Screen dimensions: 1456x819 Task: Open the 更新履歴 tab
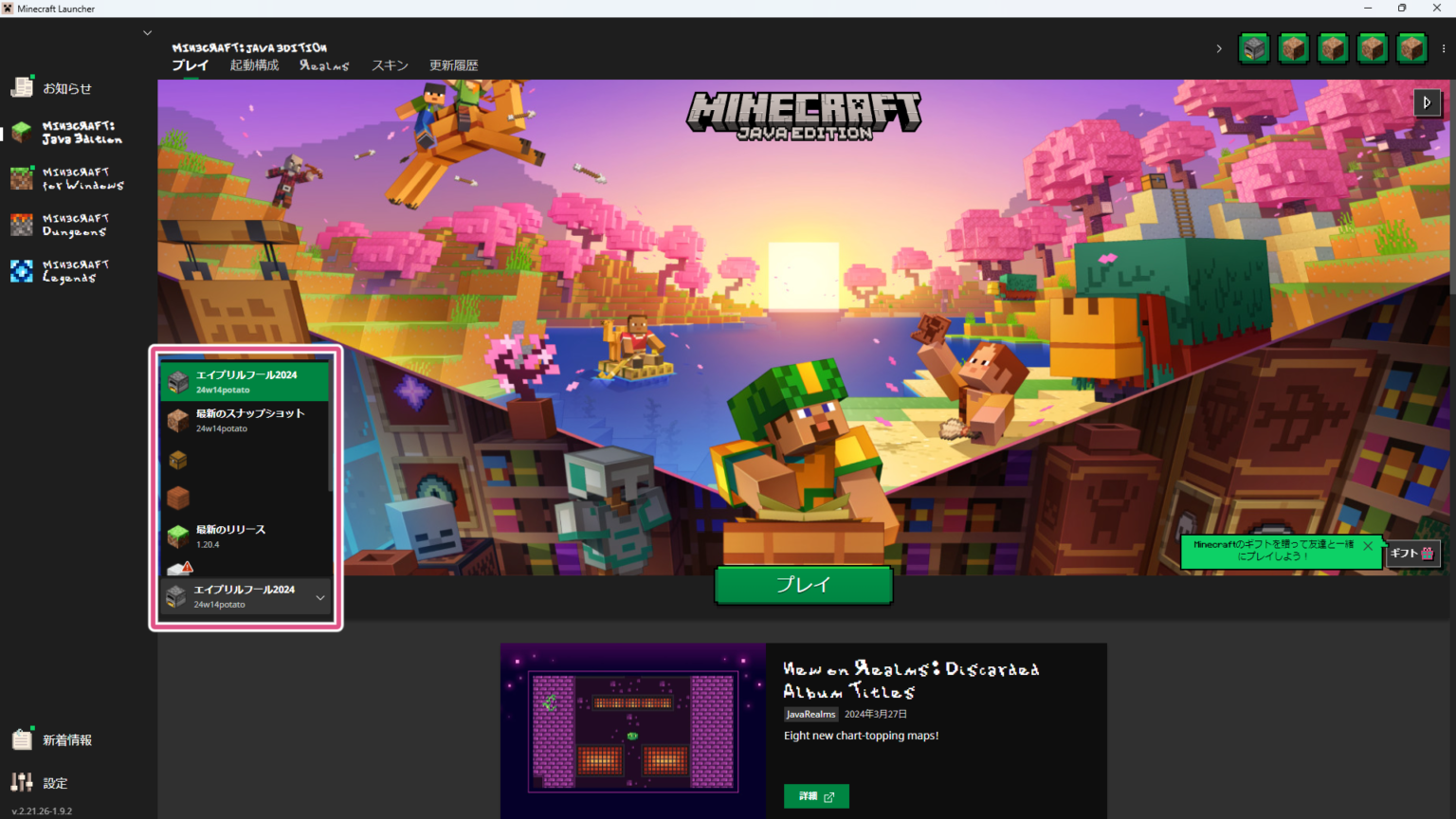(453, 65)
